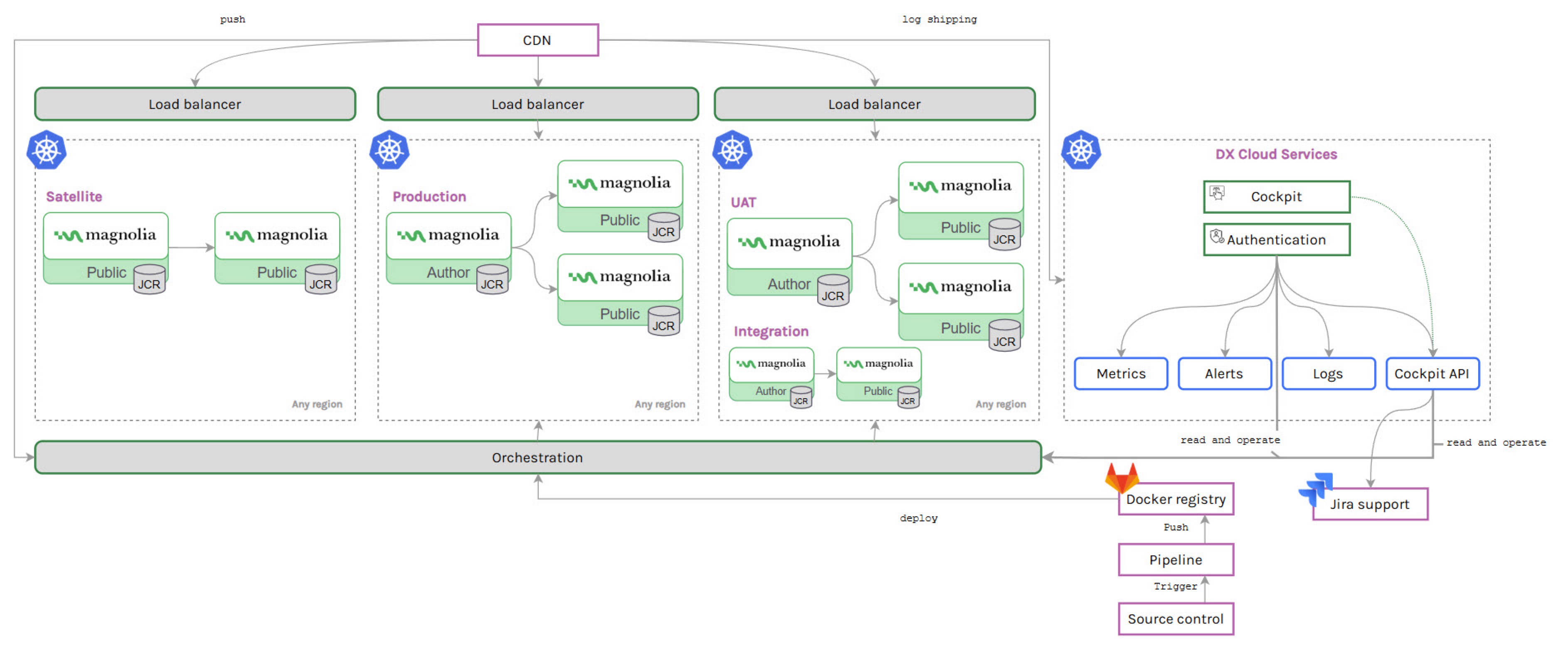Click the magnolia logo on Integration Author node
This screenshot has width=1568, height=651.
tap(771, 364)
